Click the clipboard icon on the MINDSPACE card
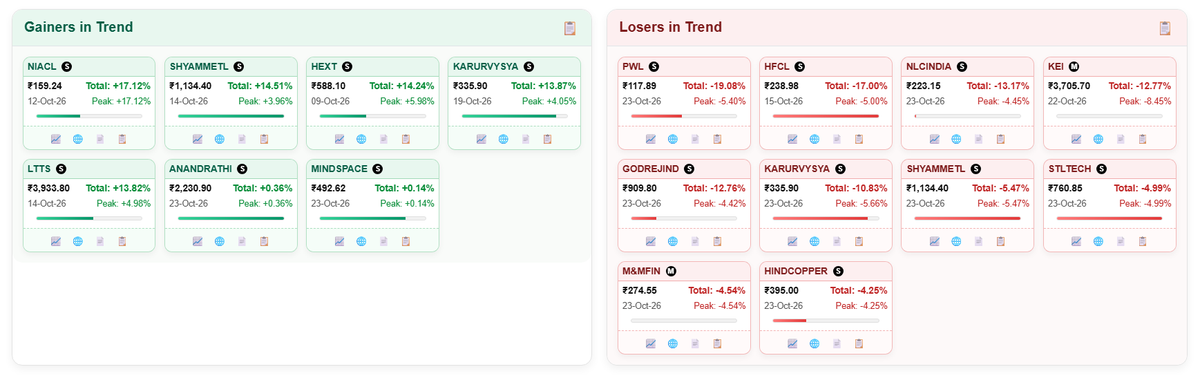Screen dimensions: 1200x378 point(406,241)
